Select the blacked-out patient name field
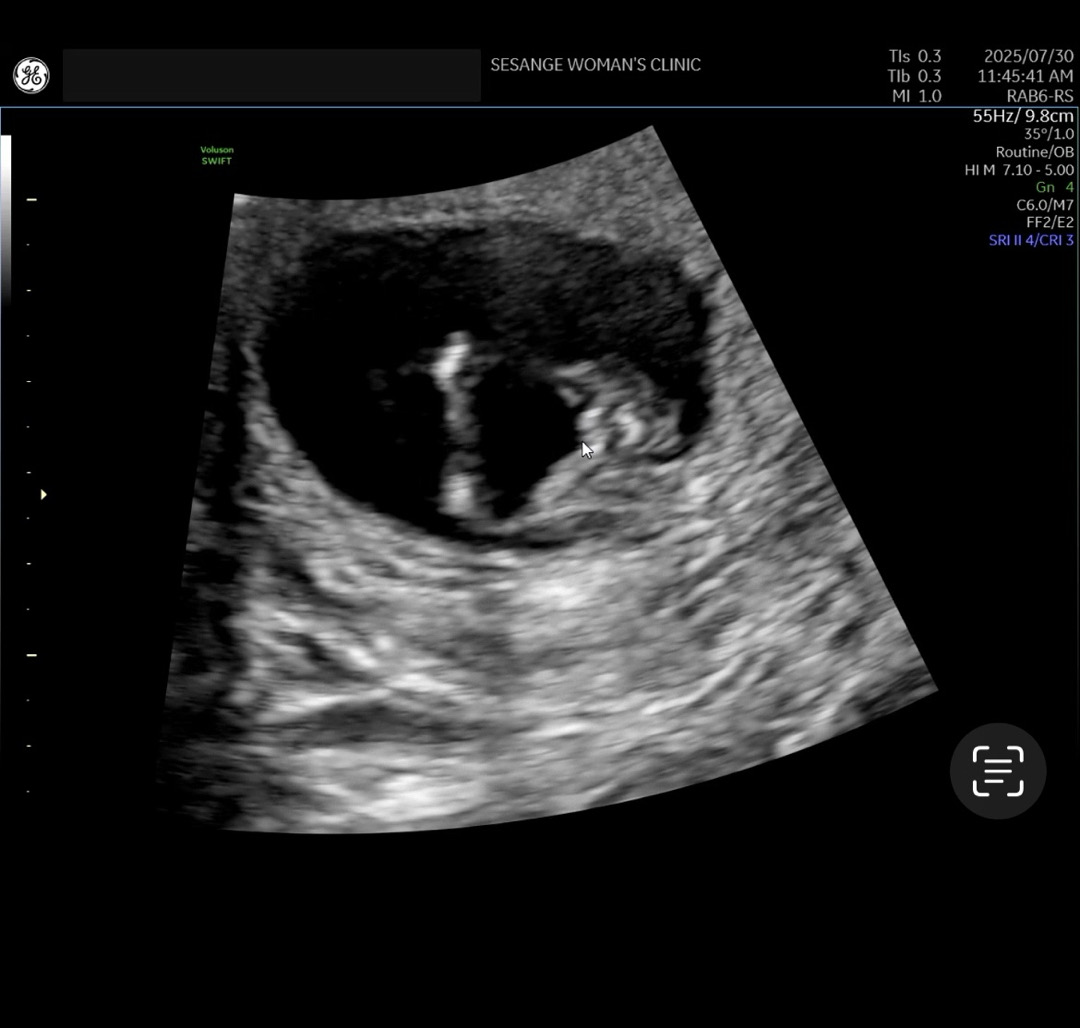 click(271, 76)
